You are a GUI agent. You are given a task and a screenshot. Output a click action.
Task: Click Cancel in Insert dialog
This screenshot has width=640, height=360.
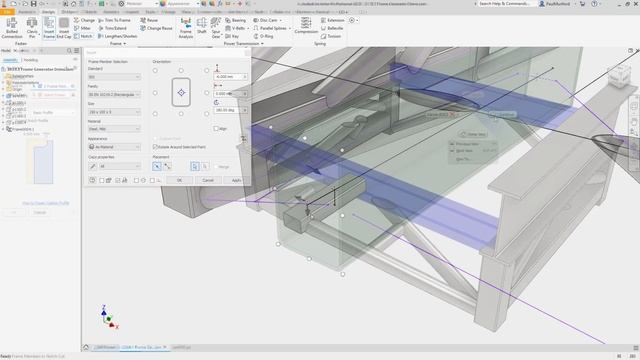pyautogui.click(x=208, y=180)
